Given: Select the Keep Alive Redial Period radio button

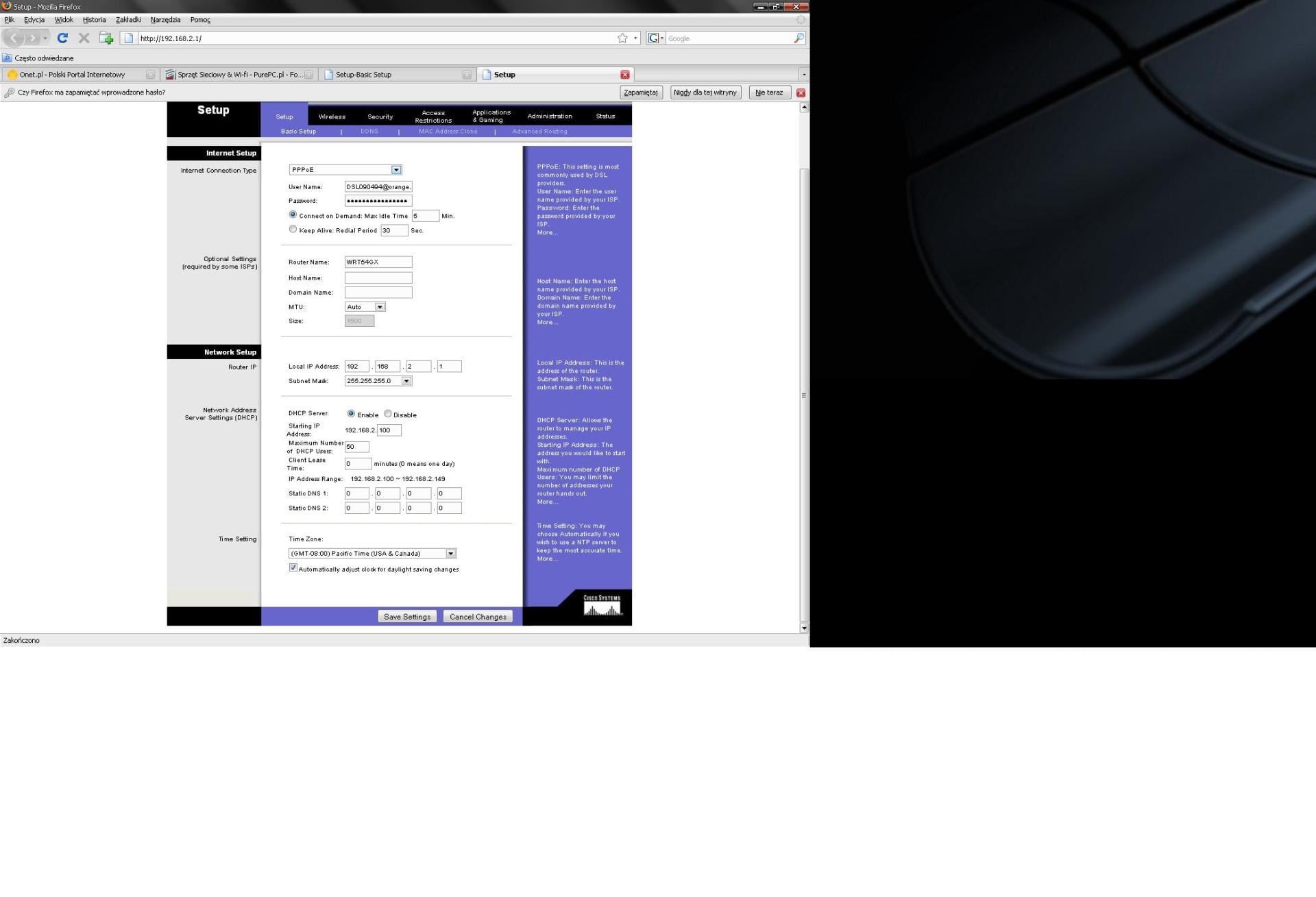Looking at the screenshot, I should click(293, 230).
